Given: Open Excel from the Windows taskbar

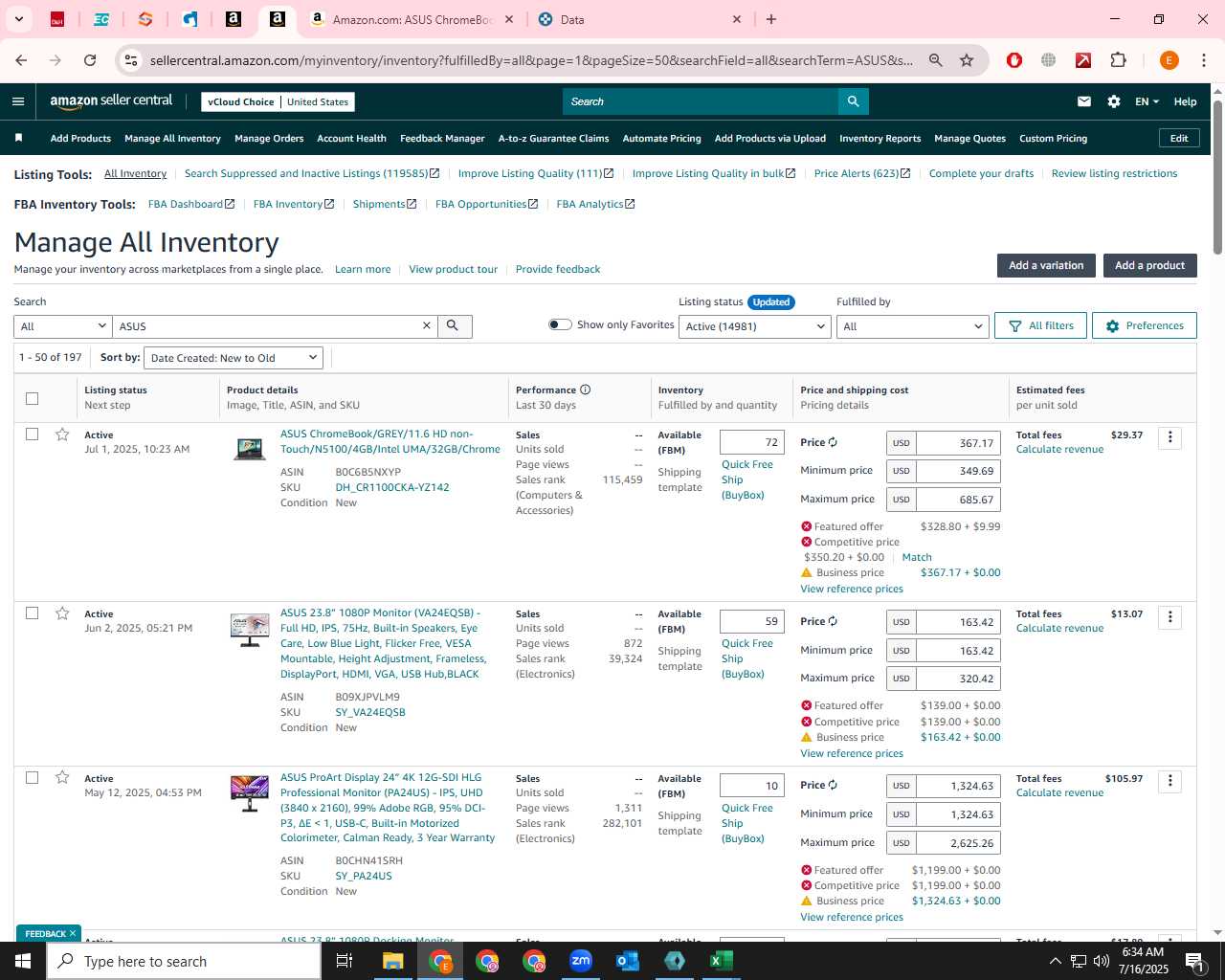Looking at the screenshot, I should click(x=721, y=961).
